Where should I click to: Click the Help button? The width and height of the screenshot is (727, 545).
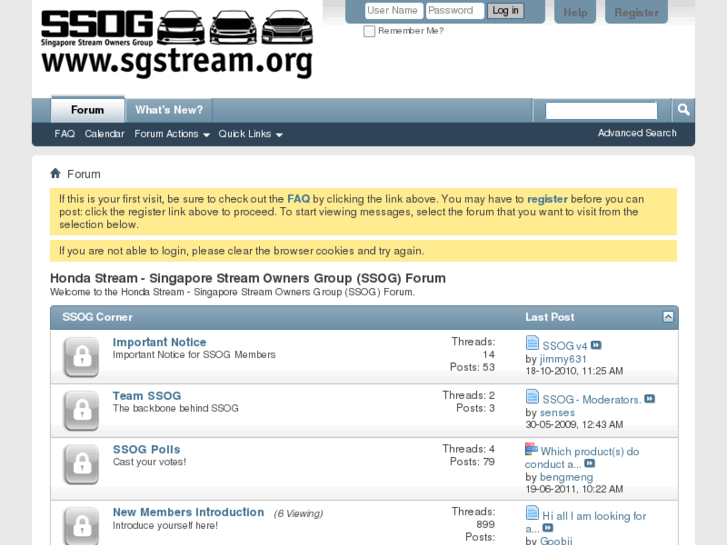575,13
